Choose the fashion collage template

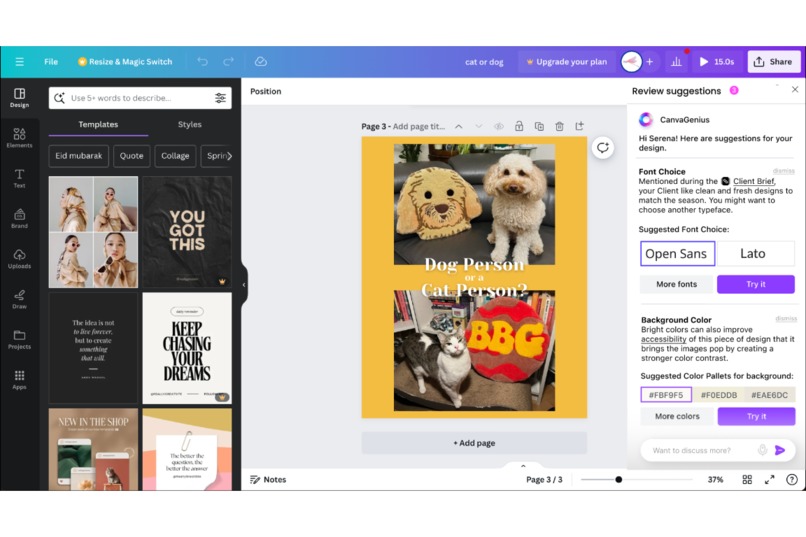tap(93, 232)
